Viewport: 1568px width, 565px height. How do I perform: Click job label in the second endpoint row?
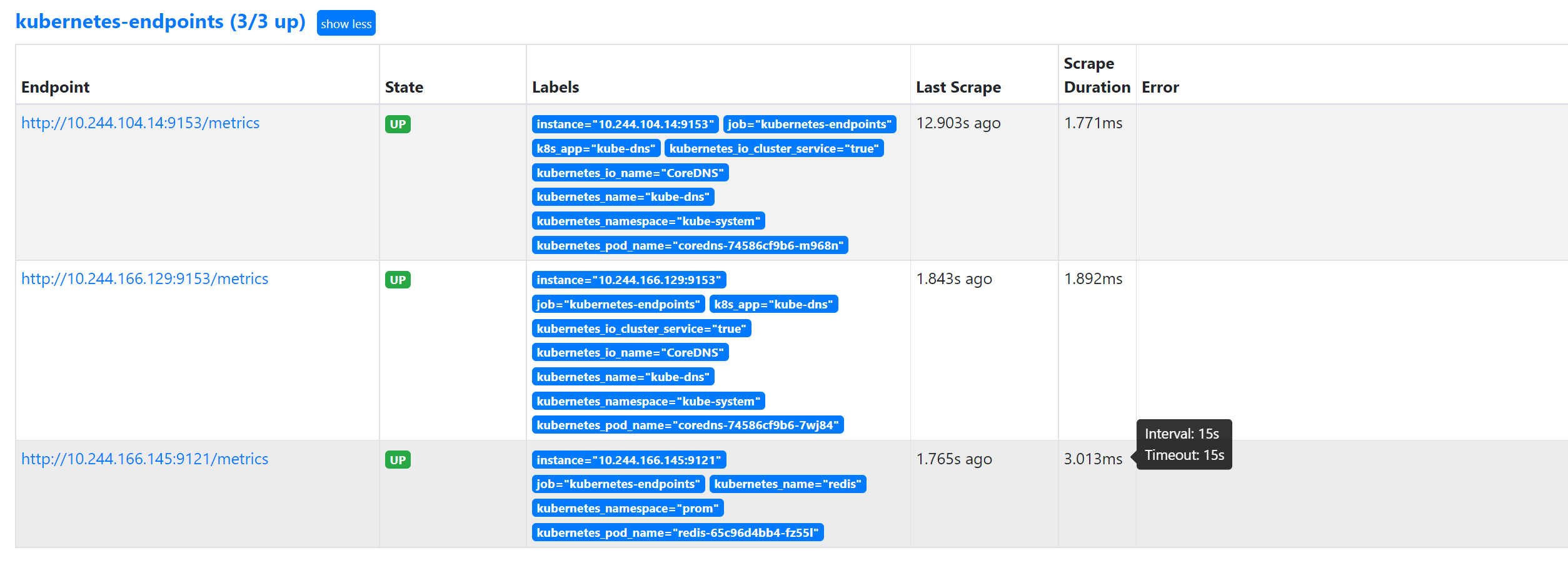click(618, 304)
